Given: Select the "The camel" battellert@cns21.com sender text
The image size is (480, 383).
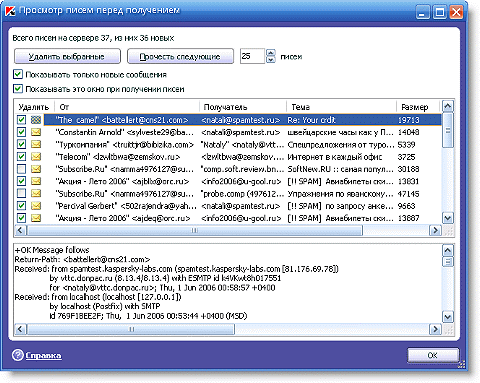Looking at the screenshot, I should (122, 120).
